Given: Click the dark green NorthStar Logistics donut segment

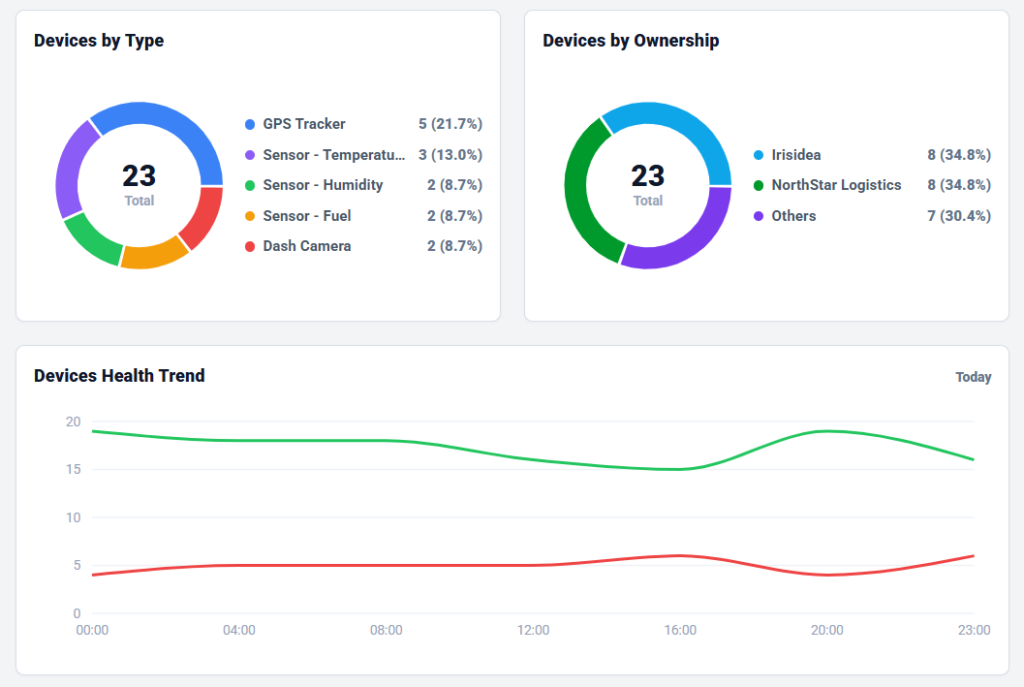Looking at the screenshot, I should tap(578, 196).
